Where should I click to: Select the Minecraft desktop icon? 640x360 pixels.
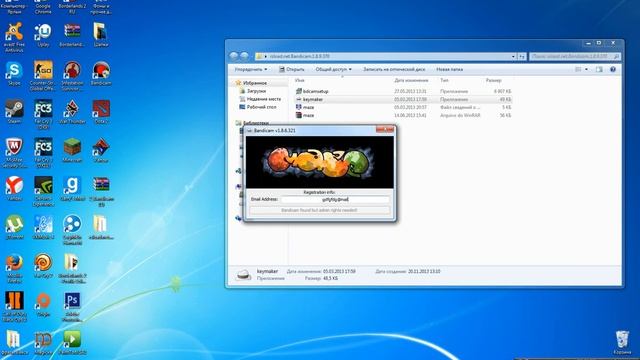[x=72, y=150]
